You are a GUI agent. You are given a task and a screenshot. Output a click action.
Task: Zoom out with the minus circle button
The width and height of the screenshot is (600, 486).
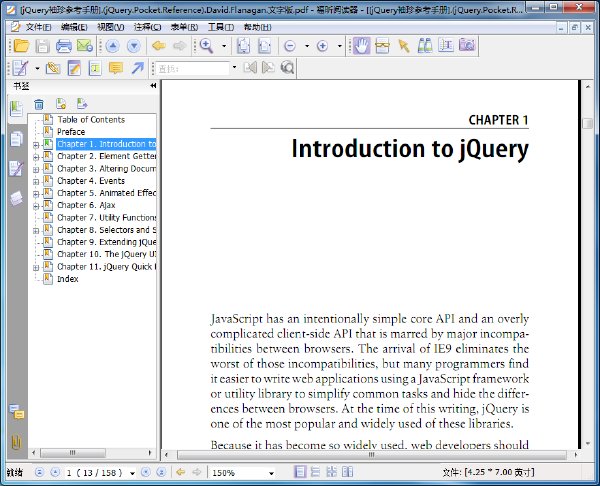coord(290,46)
